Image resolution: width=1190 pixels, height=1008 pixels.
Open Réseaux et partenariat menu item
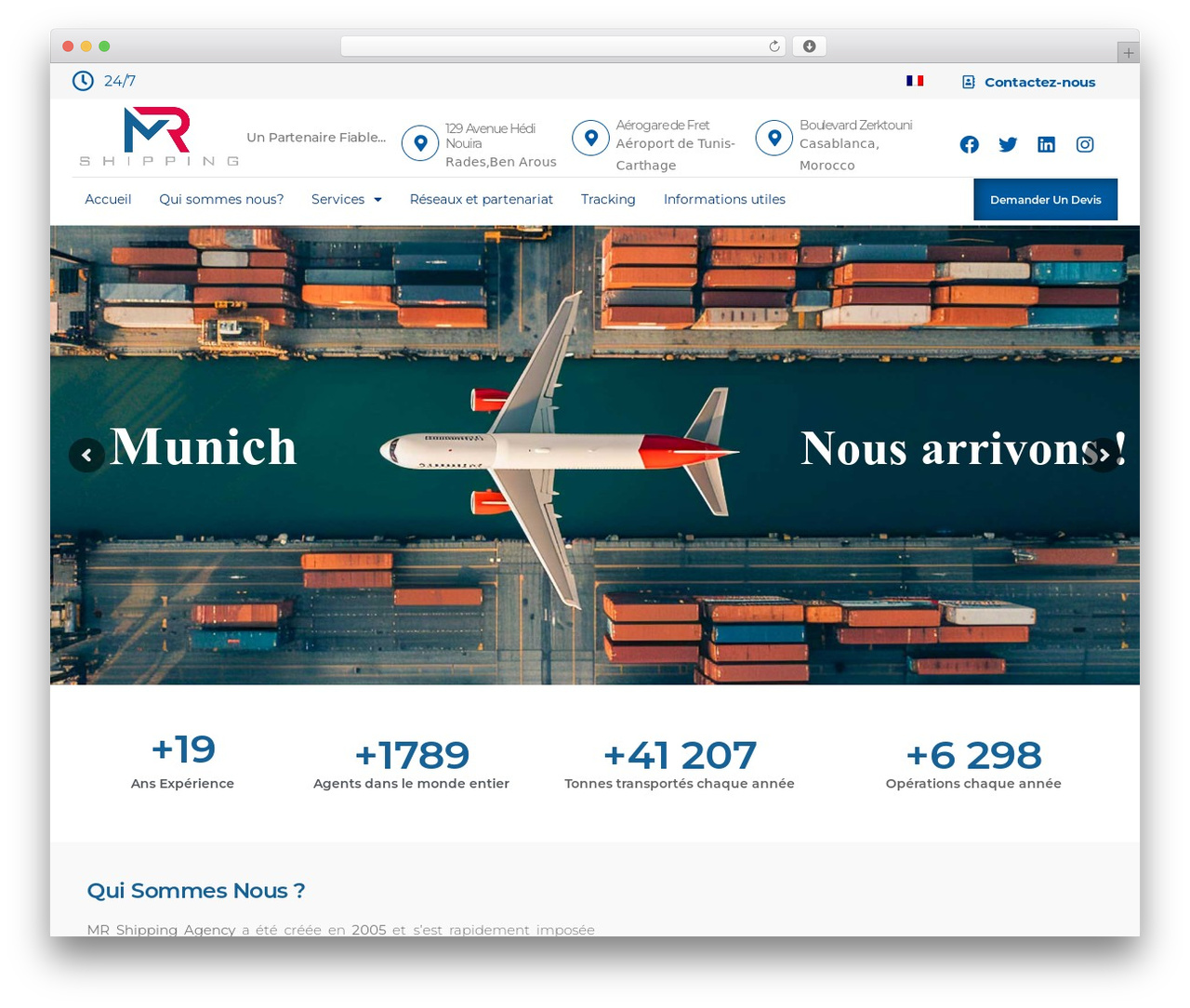[482, 199]
